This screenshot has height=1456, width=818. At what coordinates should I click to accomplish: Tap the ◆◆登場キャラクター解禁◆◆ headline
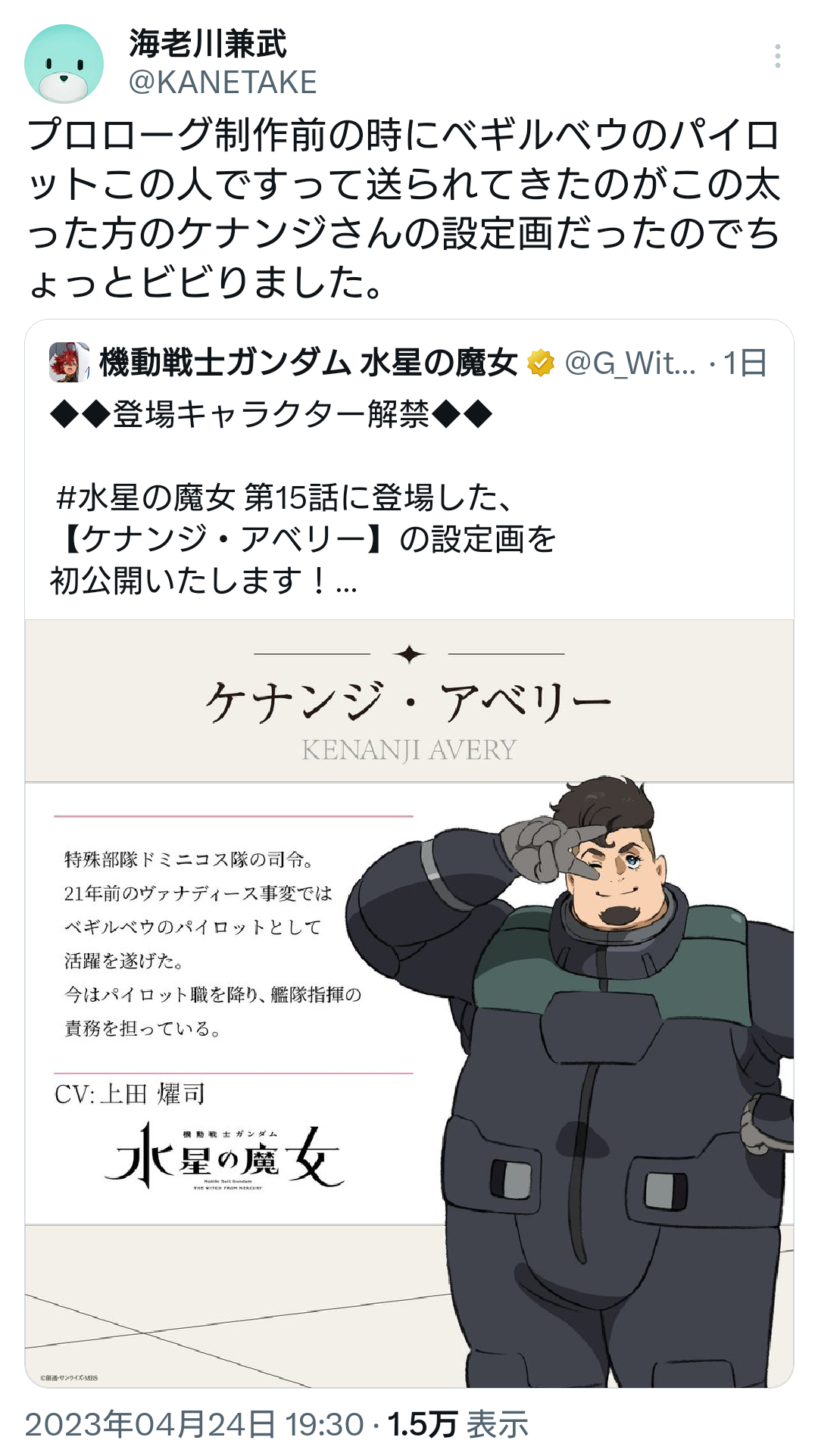point(271,414)
